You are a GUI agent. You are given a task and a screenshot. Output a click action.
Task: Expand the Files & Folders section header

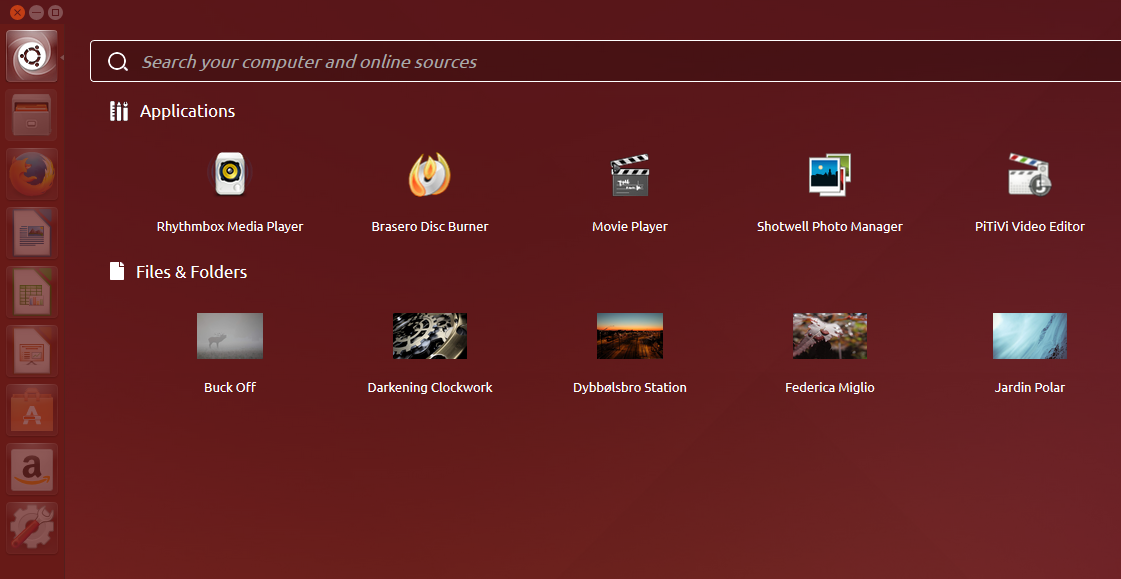point(191,271)
